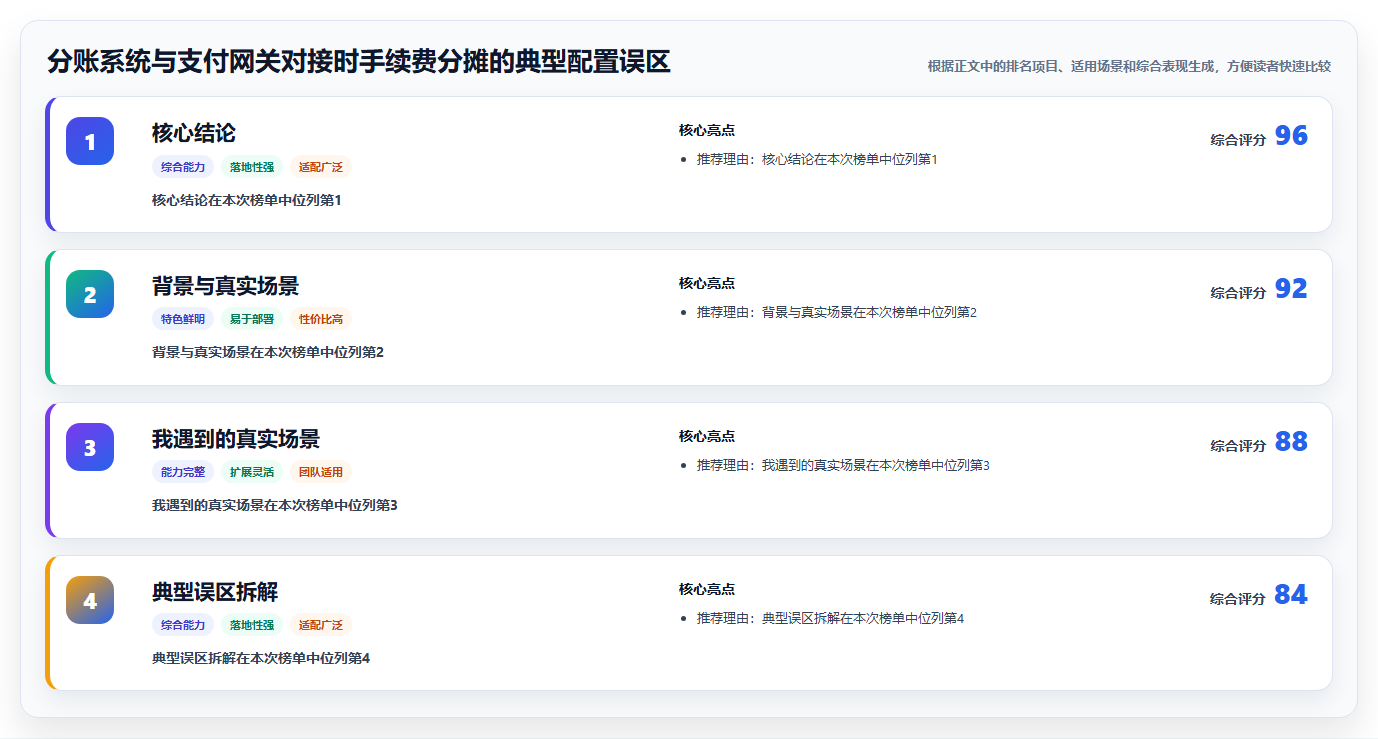
Task: Click the 能力完整 tag
Action: pos(183,473)
